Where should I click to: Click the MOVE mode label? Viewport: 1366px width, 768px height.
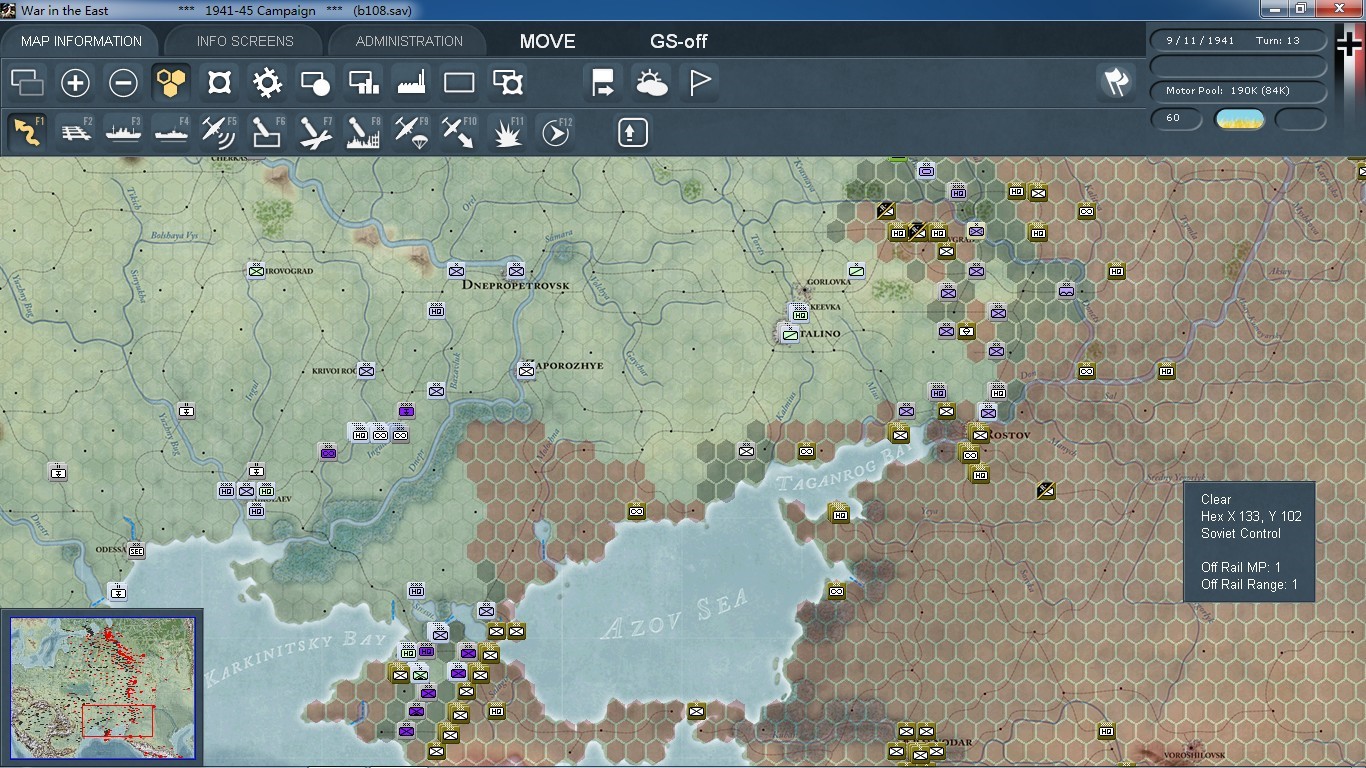point(547,41)
